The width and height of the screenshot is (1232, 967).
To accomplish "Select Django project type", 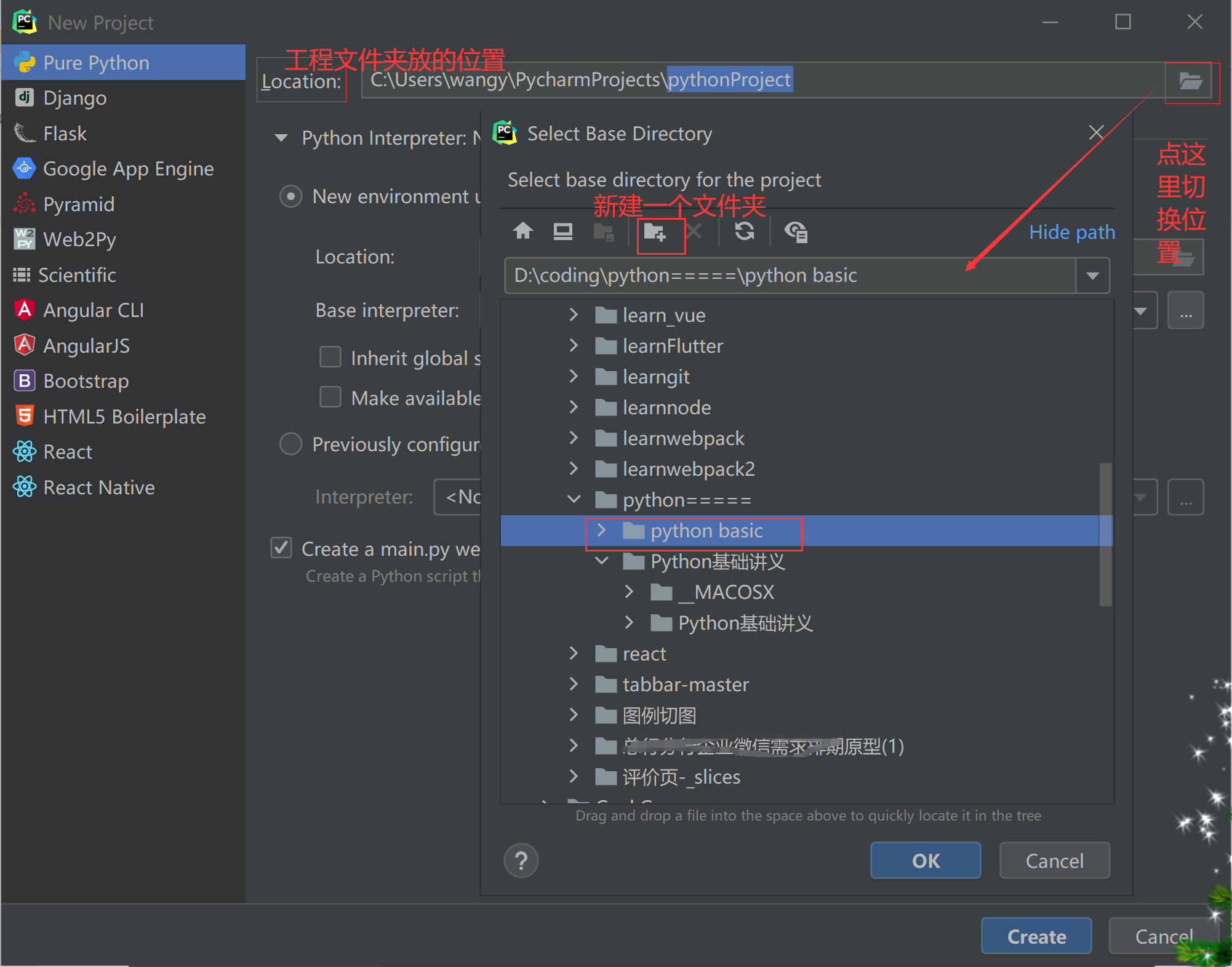I will (123, 98).
